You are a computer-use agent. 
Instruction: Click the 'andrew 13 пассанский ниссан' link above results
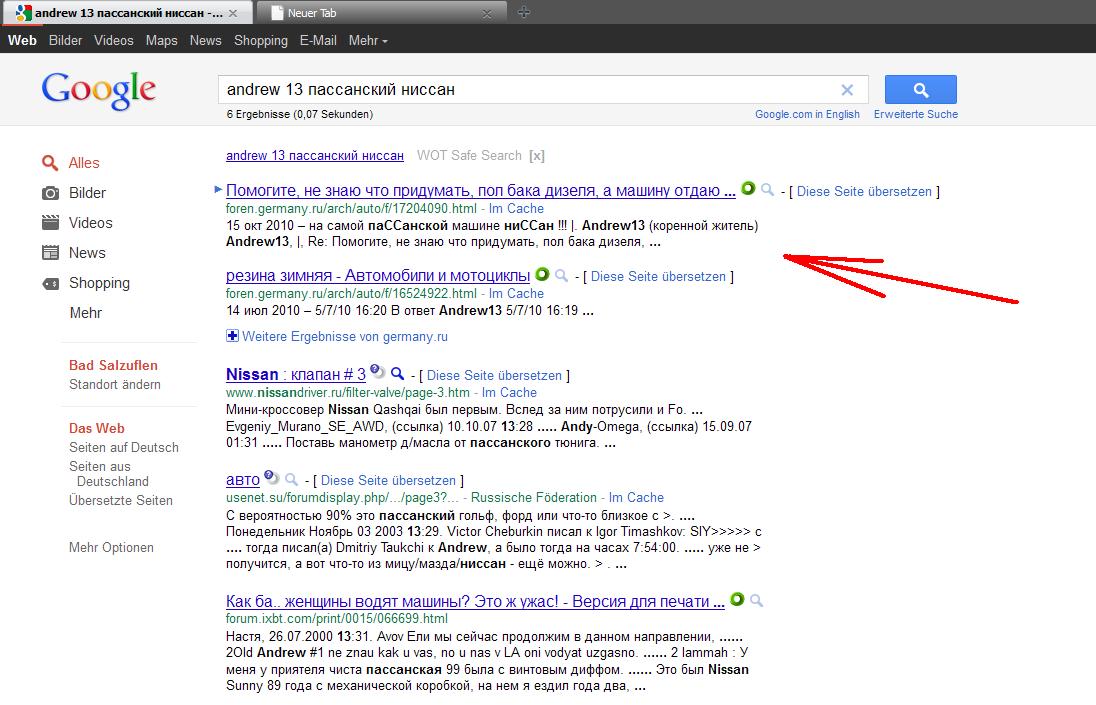coord(315,156)
